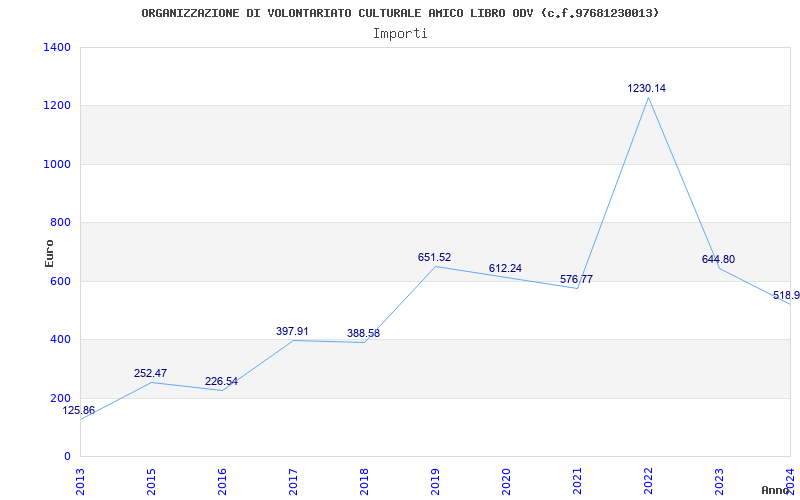Click the 2022 year tick label

[648, 481]
